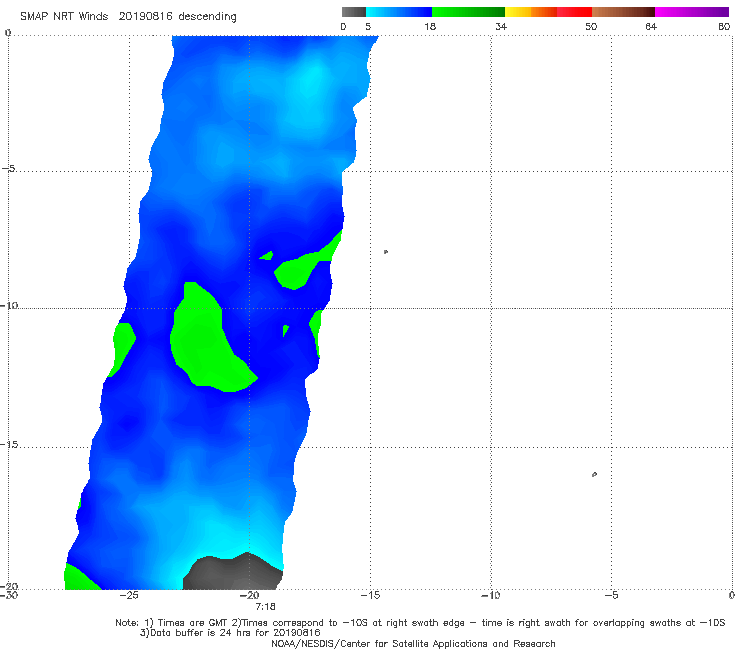Click the plot title 'SMAP NRT Winds'

point(64,16)
